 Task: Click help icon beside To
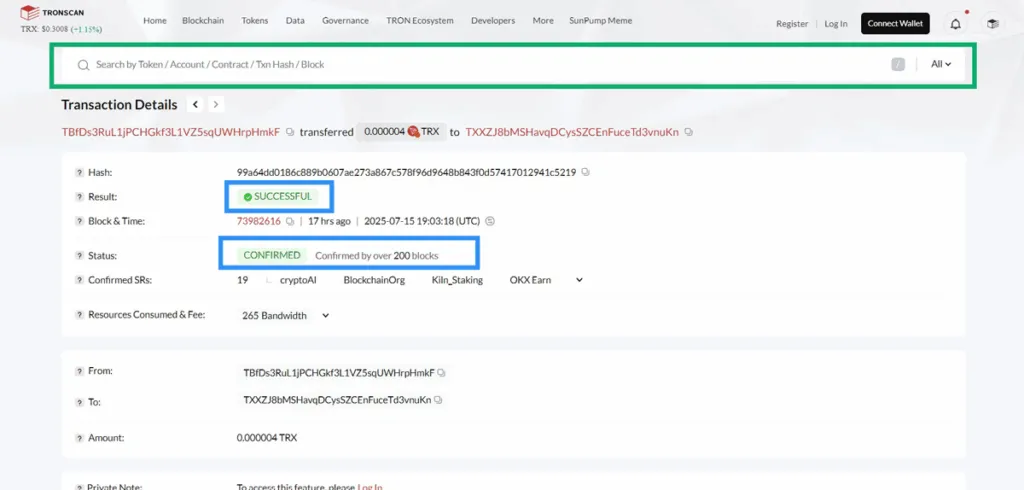click(x=80, y=402)
